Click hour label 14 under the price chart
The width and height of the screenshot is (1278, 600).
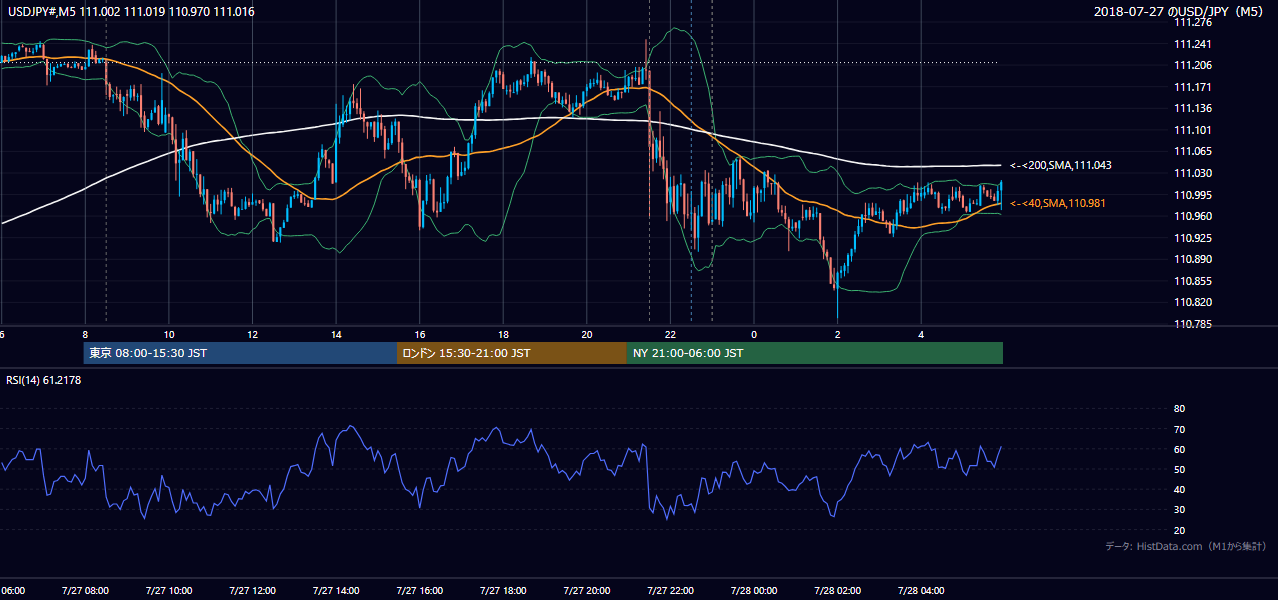point(336,334)
